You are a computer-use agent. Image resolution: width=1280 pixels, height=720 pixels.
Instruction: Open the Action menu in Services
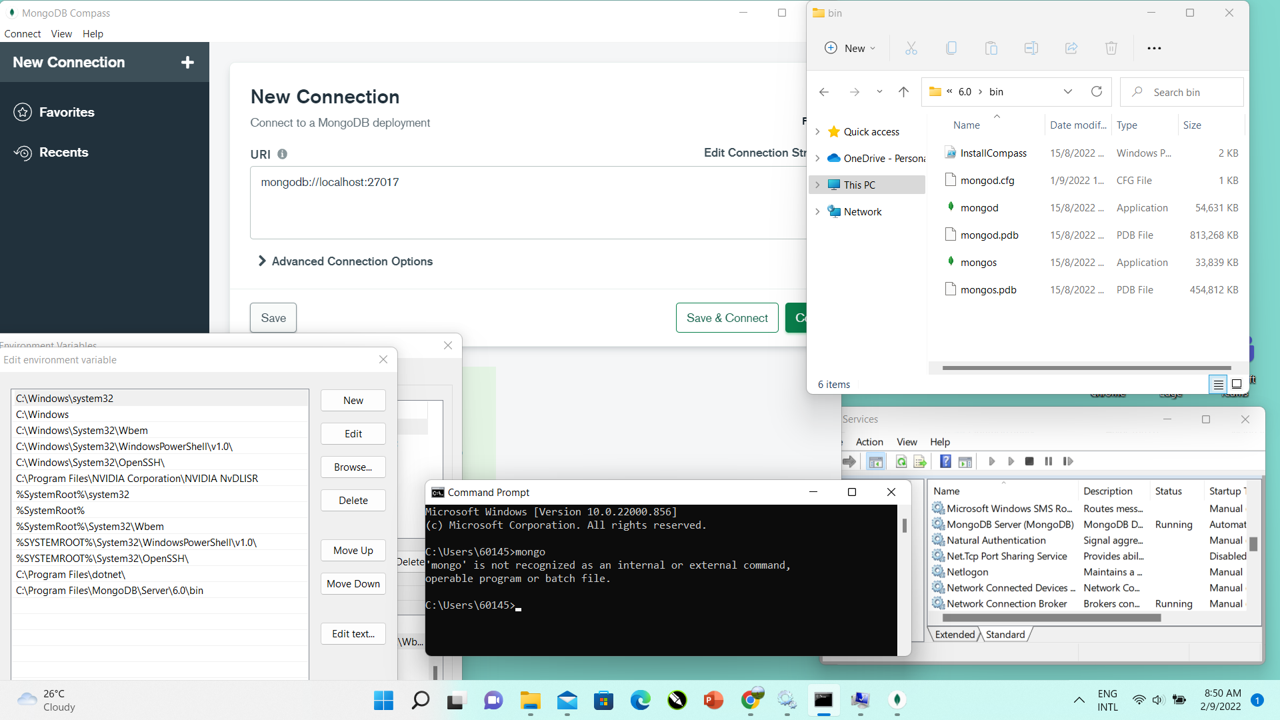coord(869,442)
